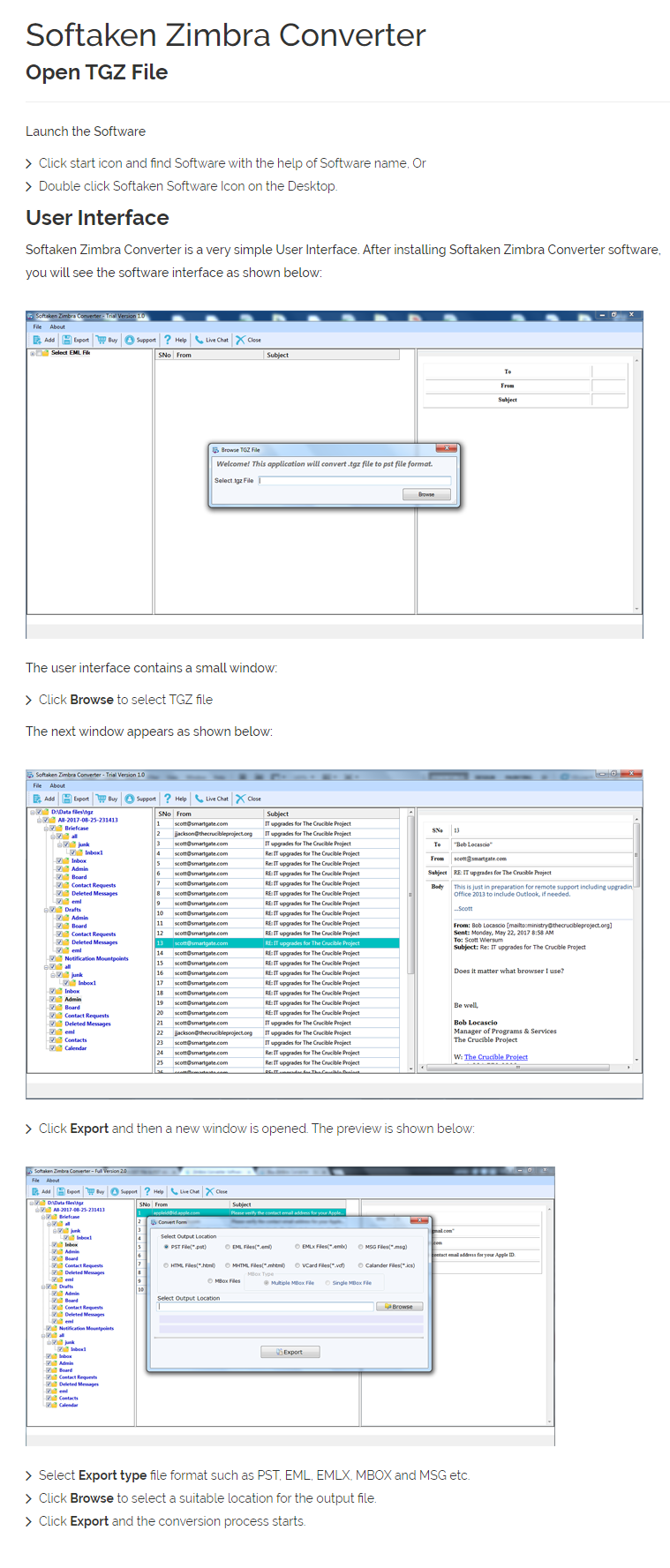Click Browse button in Convert Form dialog
Image resolution: width=670 pixels, height=1568 pixels.
pyautogui.click(x=400, y=1307)
